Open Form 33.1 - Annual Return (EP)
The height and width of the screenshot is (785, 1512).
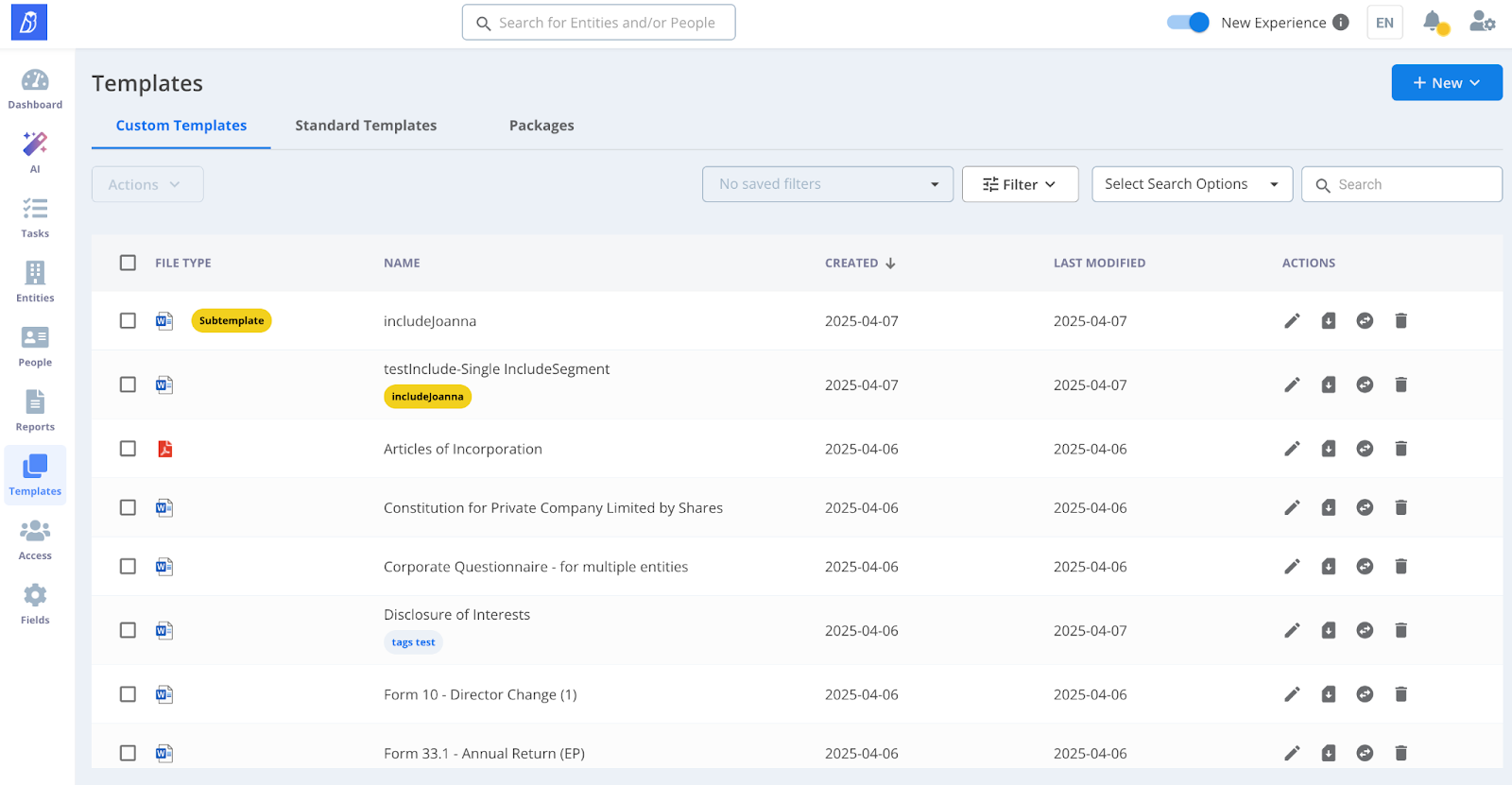(x=484, y=754)
